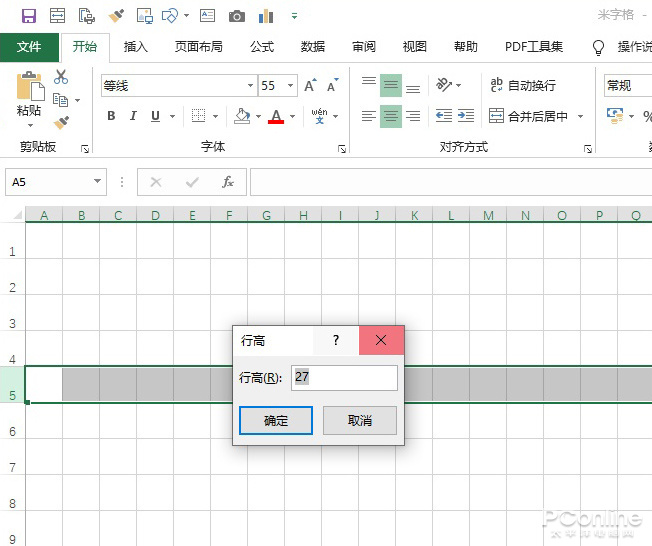Click the 行高 row height input field
652x546 pixels.
344,378
